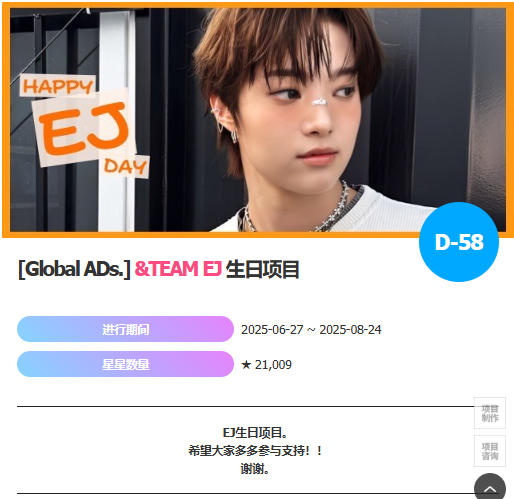
Task: Select the 星星数量 gradient label
Action: [125, 364]
